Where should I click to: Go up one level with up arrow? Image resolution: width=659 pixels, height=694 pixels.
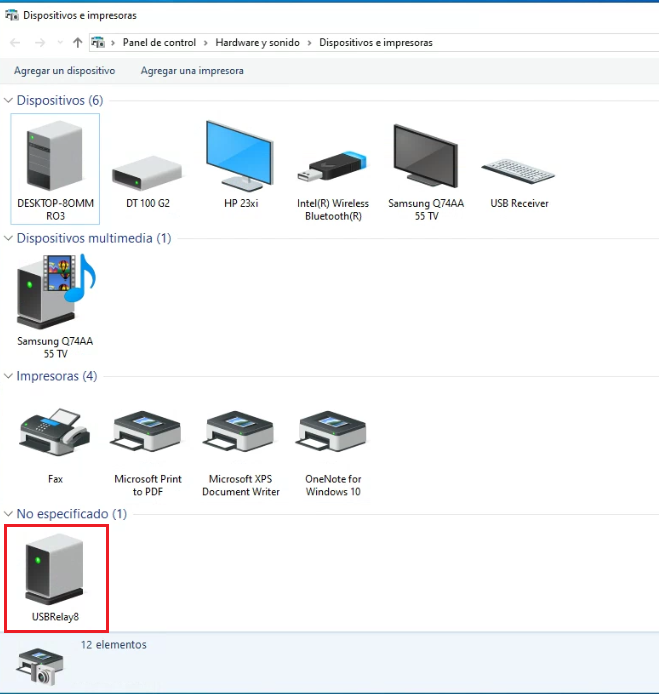click(x=78, y=42)
